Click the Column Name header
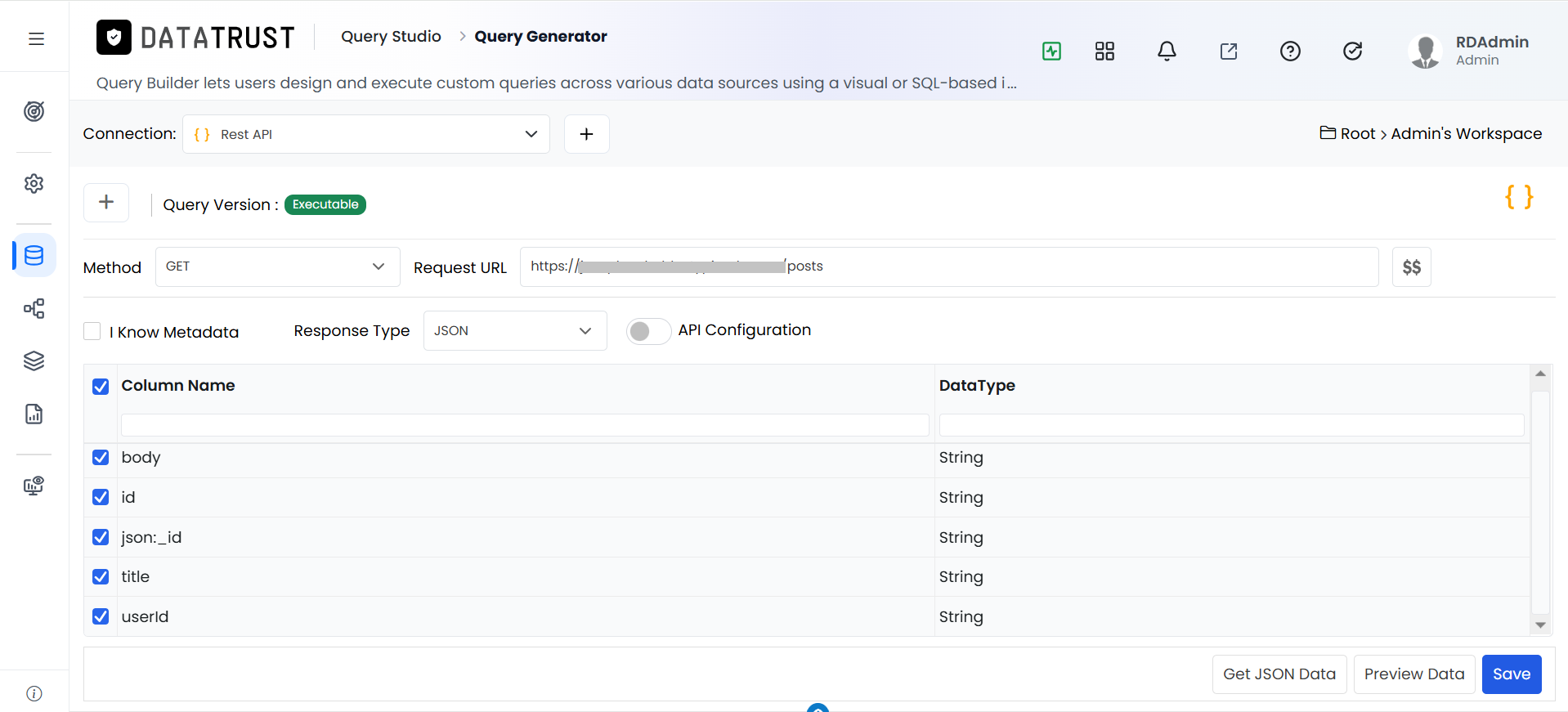Screen dimensions: 1568x712 (x=178, y=386)
